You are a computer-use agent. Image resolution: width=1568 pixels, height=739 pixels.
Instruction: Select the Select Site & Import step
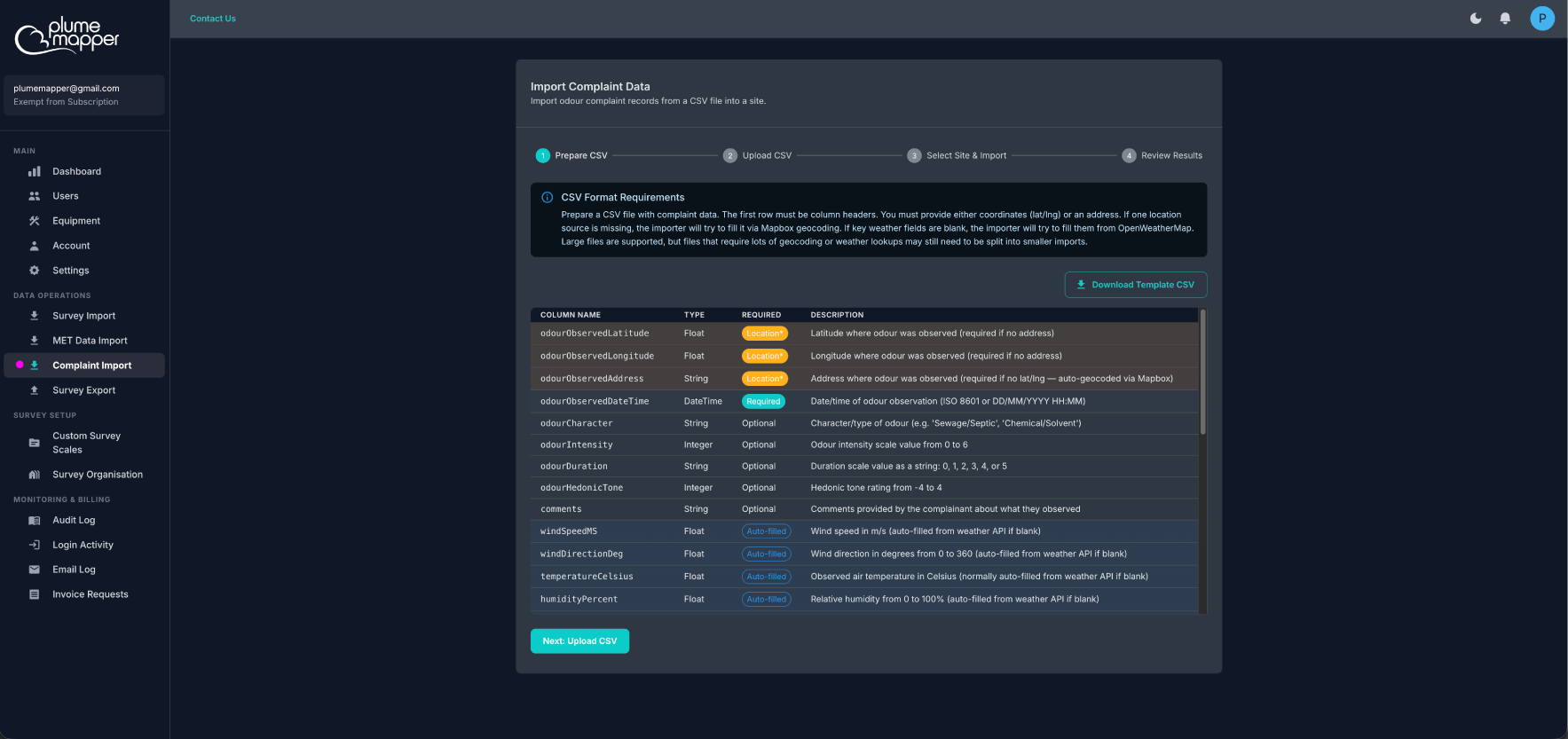tap(957, 155)
